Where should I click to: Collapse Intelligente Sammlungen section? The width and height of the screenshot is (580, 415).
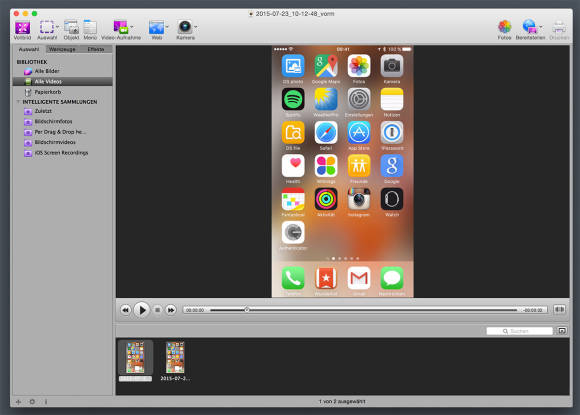click(18, 102)
